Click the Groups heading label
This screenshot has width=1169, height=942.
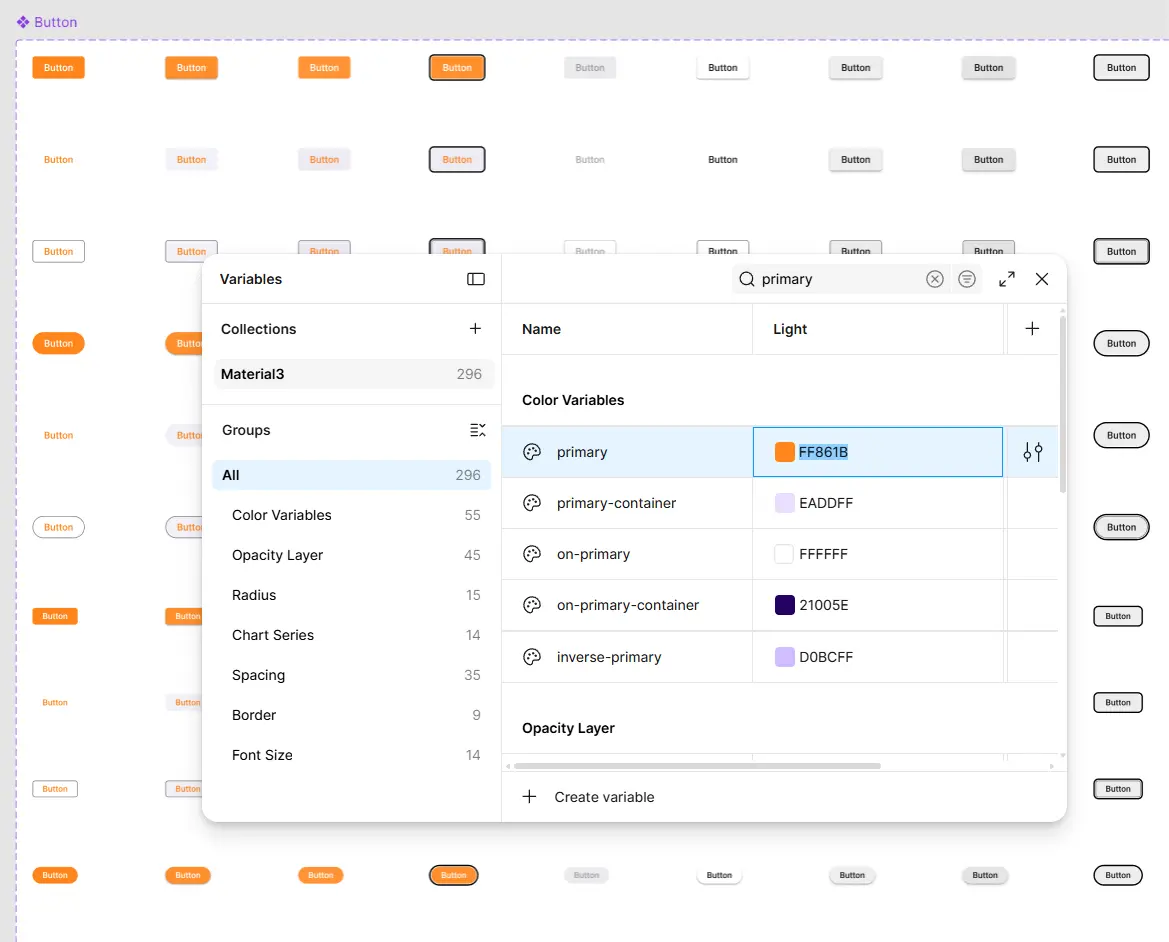pos(246,430)
